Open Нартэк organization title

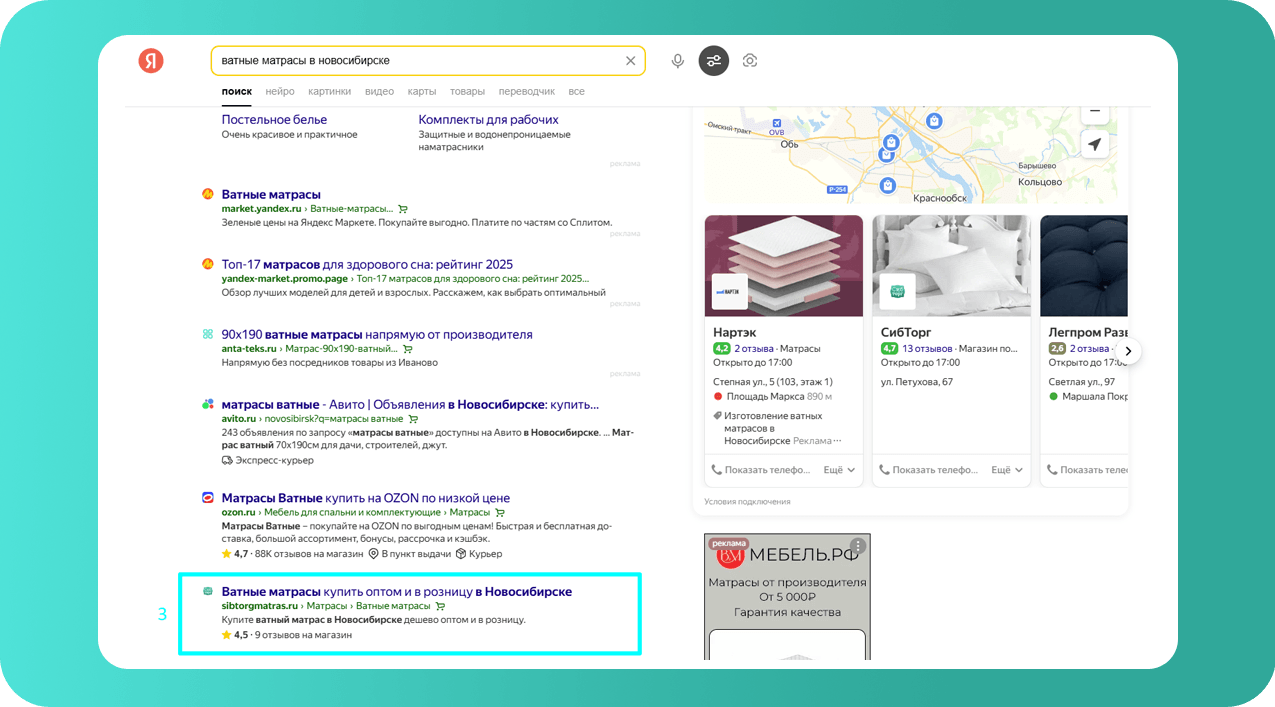tap(735, 332)
